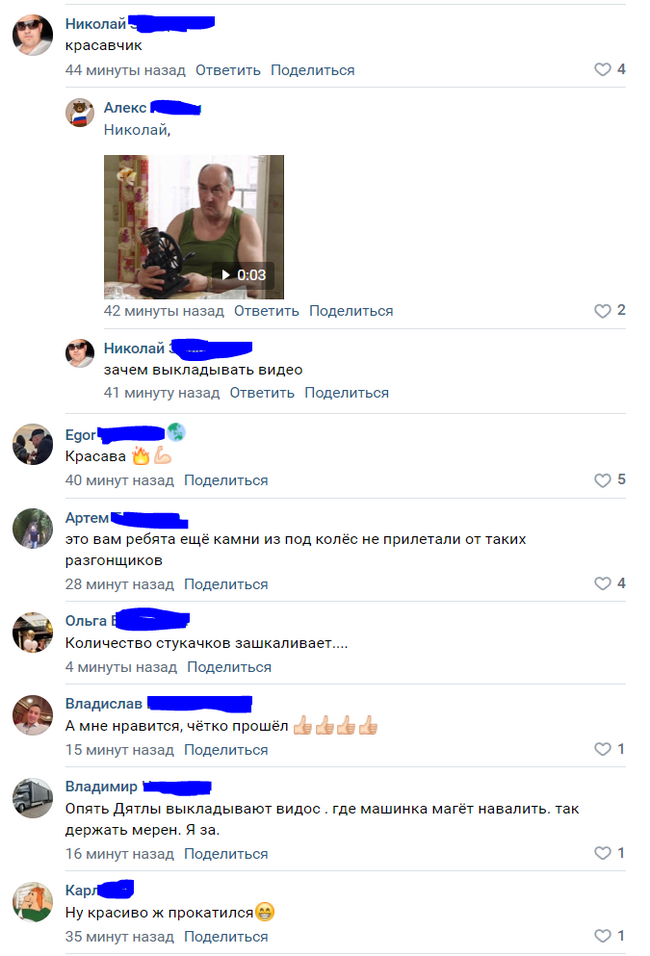Viewport: 650px width, 956px height.
Task: Like Артем's comment about stones
Action: click(602, 583)
